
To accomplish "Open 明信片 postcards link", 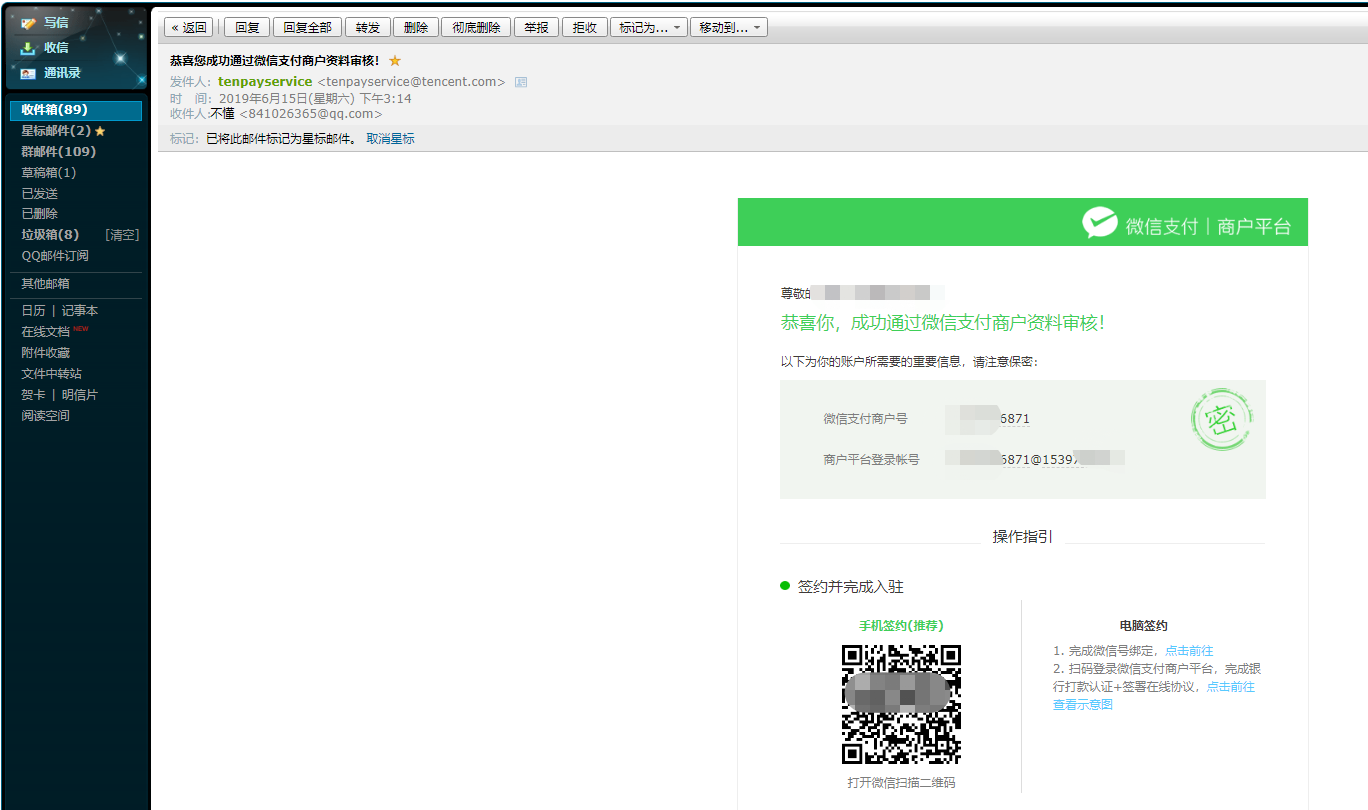I will tap(80, 395).
